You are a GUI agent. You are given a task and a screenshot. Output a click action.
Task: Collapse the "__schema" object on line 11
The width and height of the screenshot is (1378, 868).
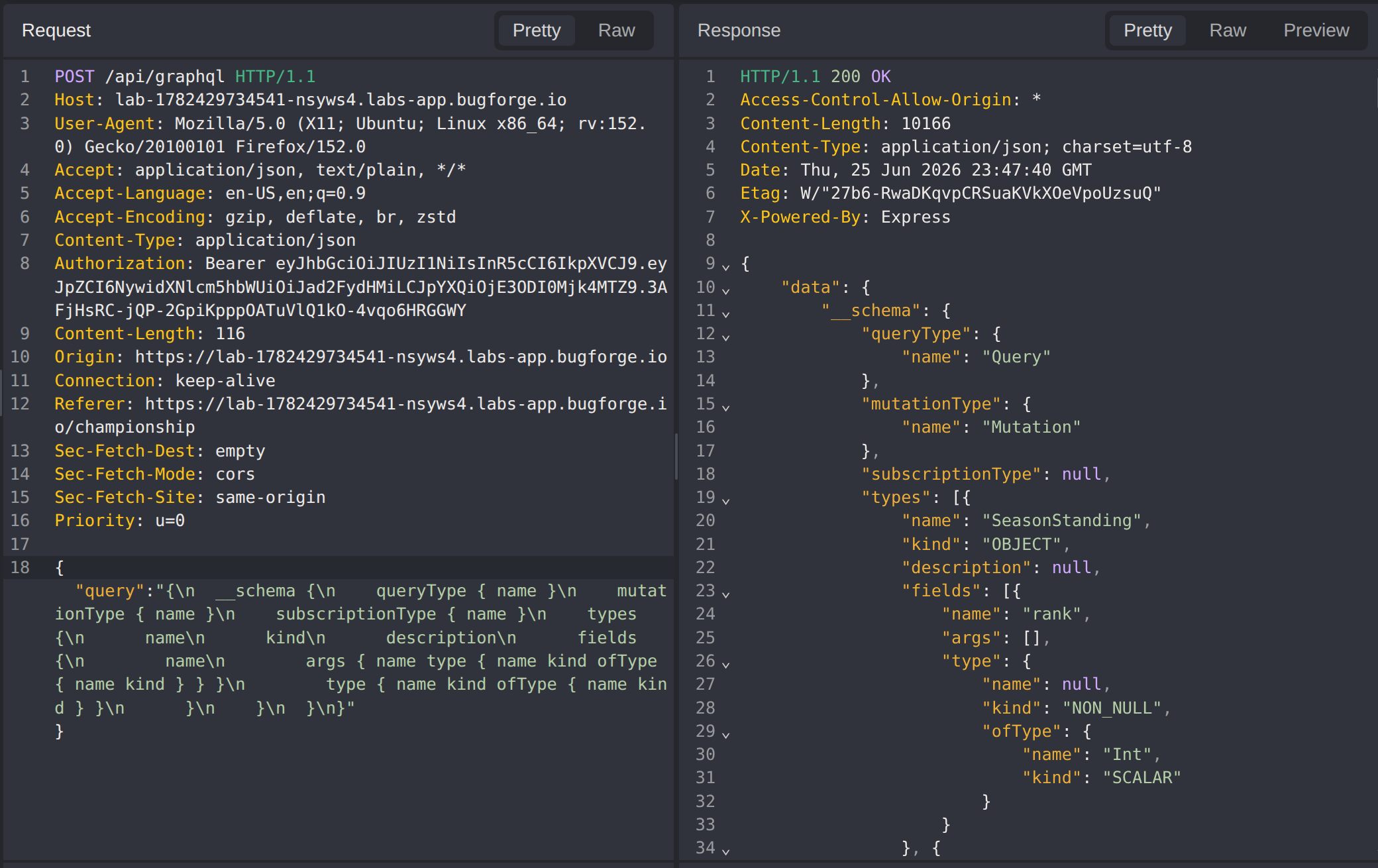coord(726,313)
